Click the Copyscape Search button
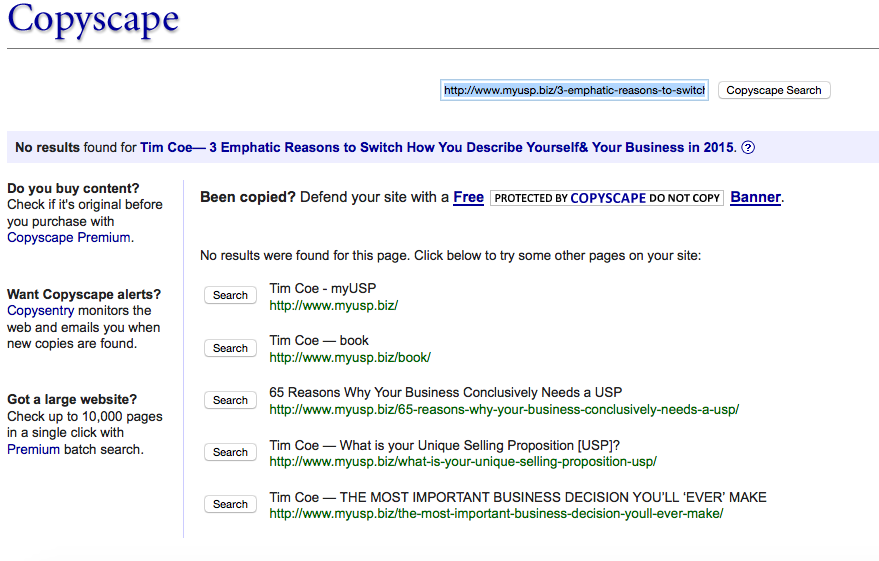Screen dimensions: 879x561 [774, 90]
